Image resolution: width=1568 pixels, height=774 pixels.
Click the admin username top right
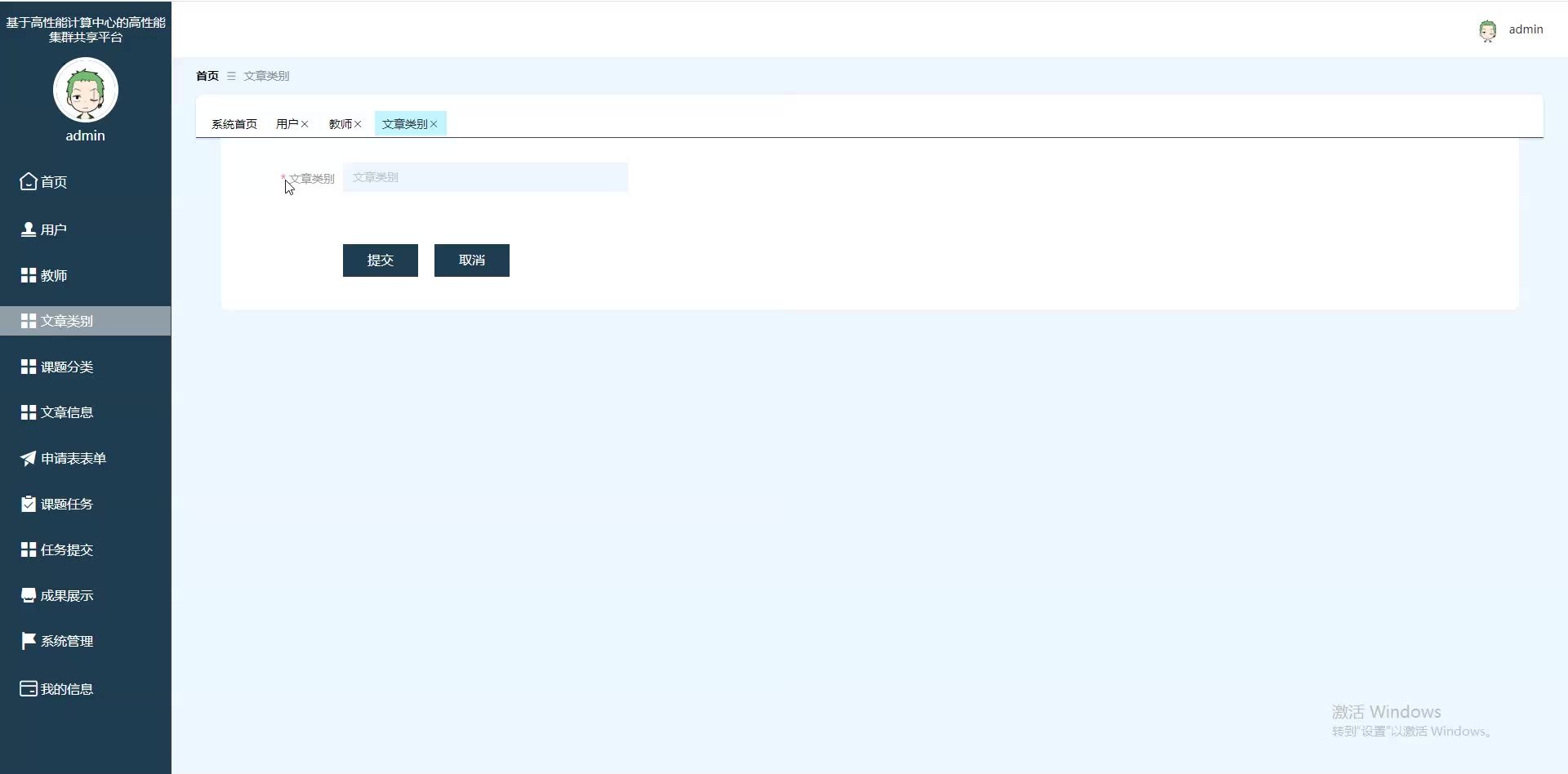(x=1526, y=29)
